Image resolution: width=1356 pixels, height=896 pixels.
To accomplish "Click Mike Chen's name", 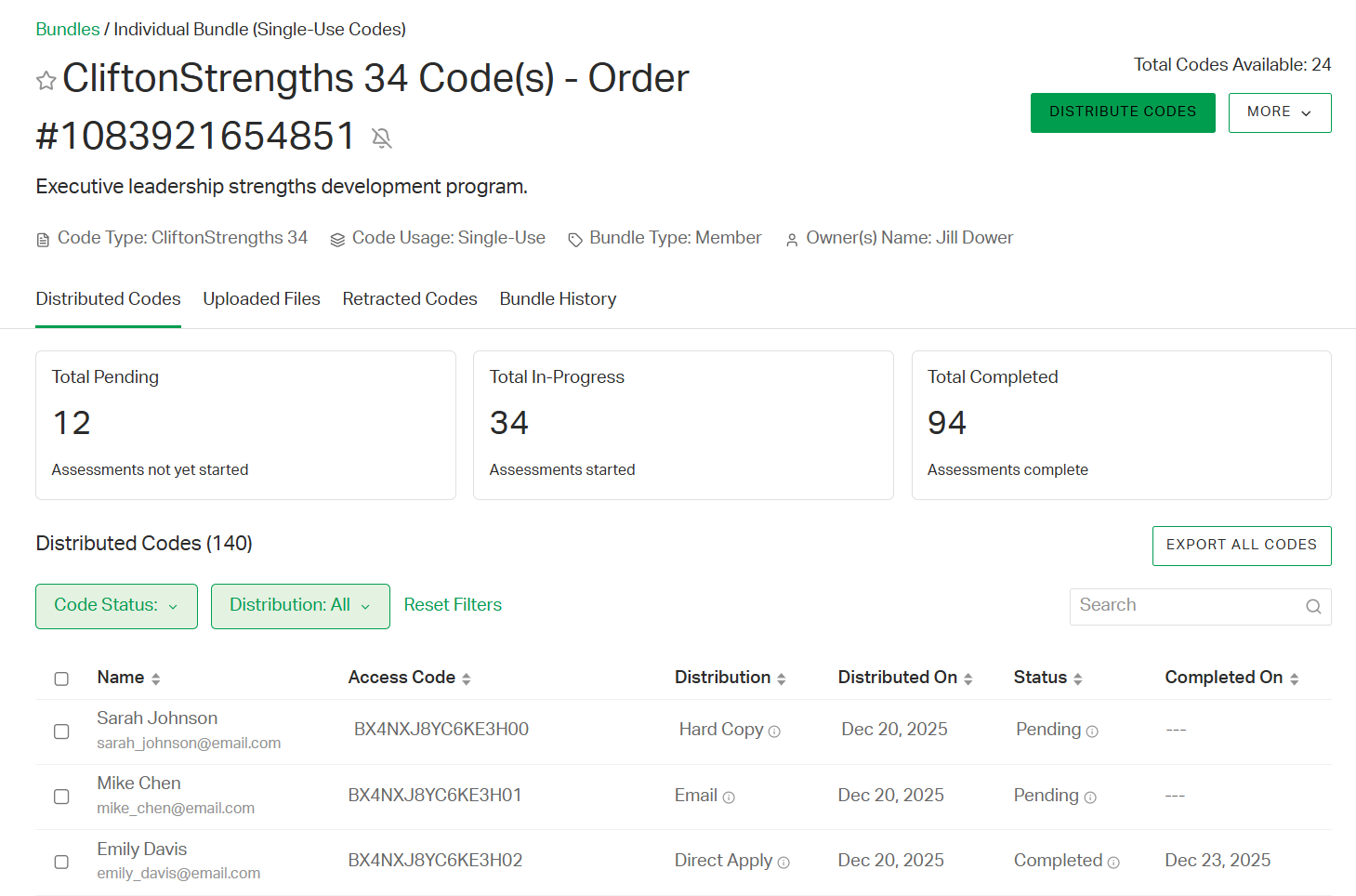I will [138, 784].
